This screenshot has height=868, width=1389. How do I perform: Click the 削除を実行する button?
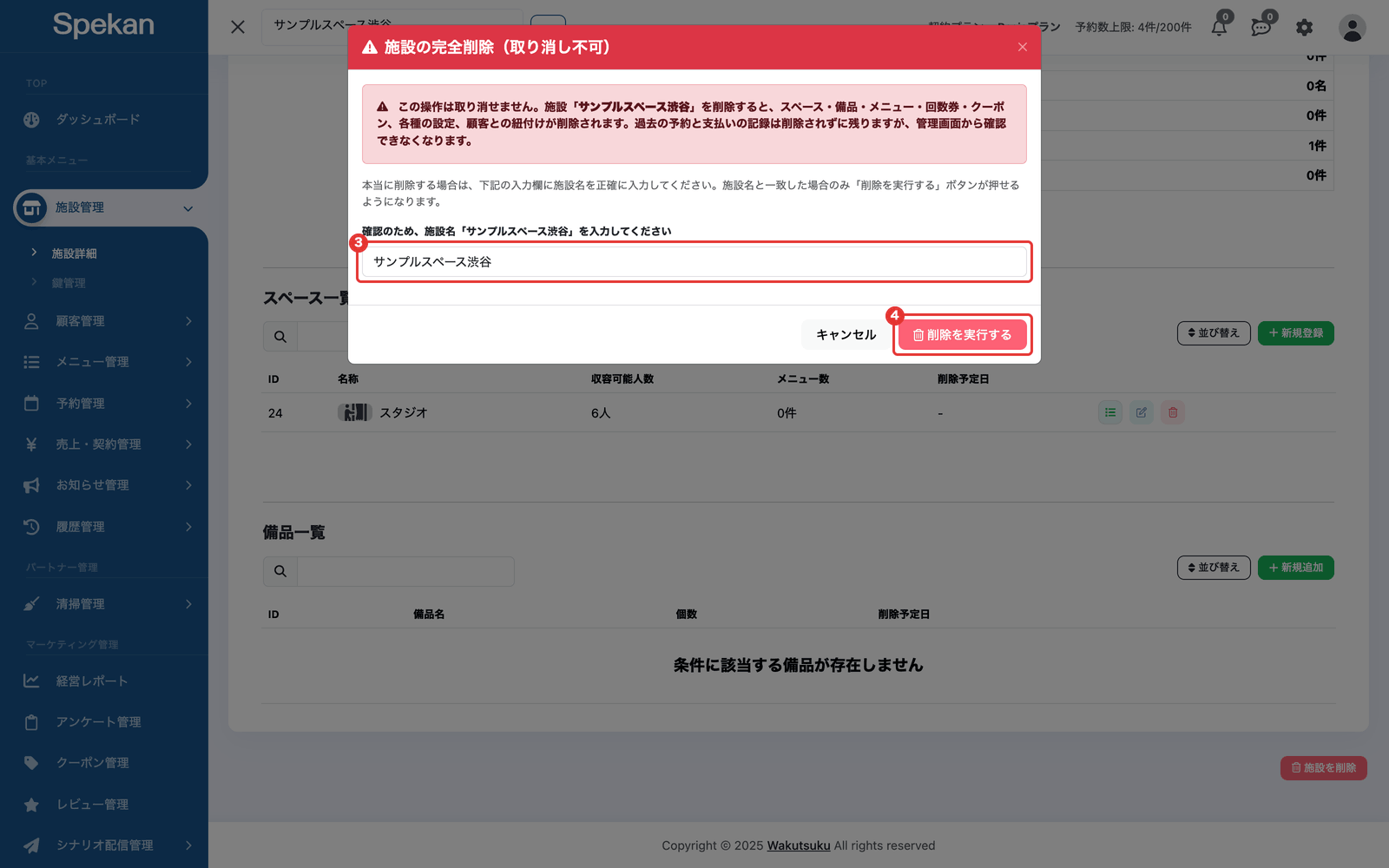(x=962, y=335)
